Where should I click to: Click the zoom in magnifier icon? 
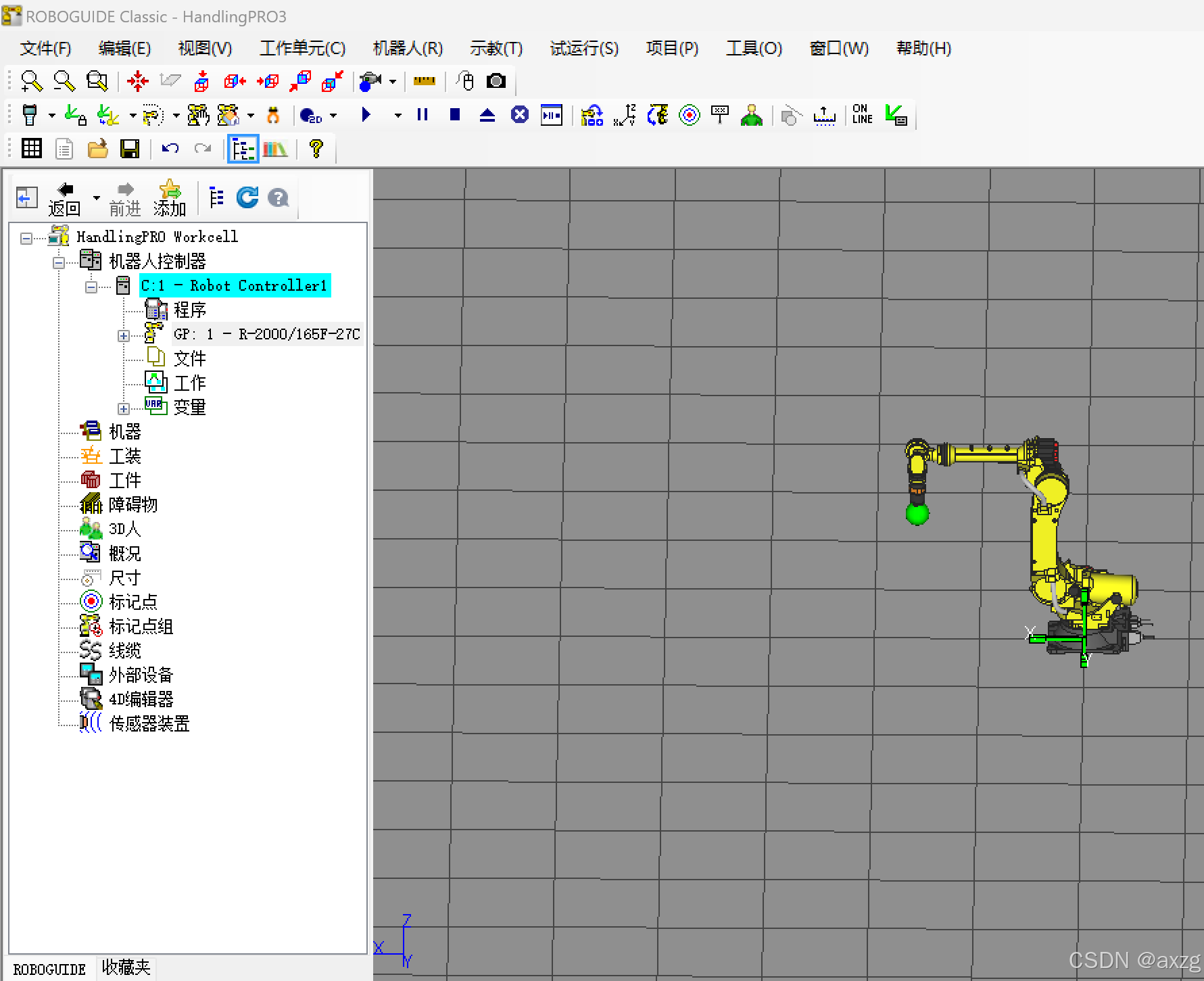(x=31, y=81)
